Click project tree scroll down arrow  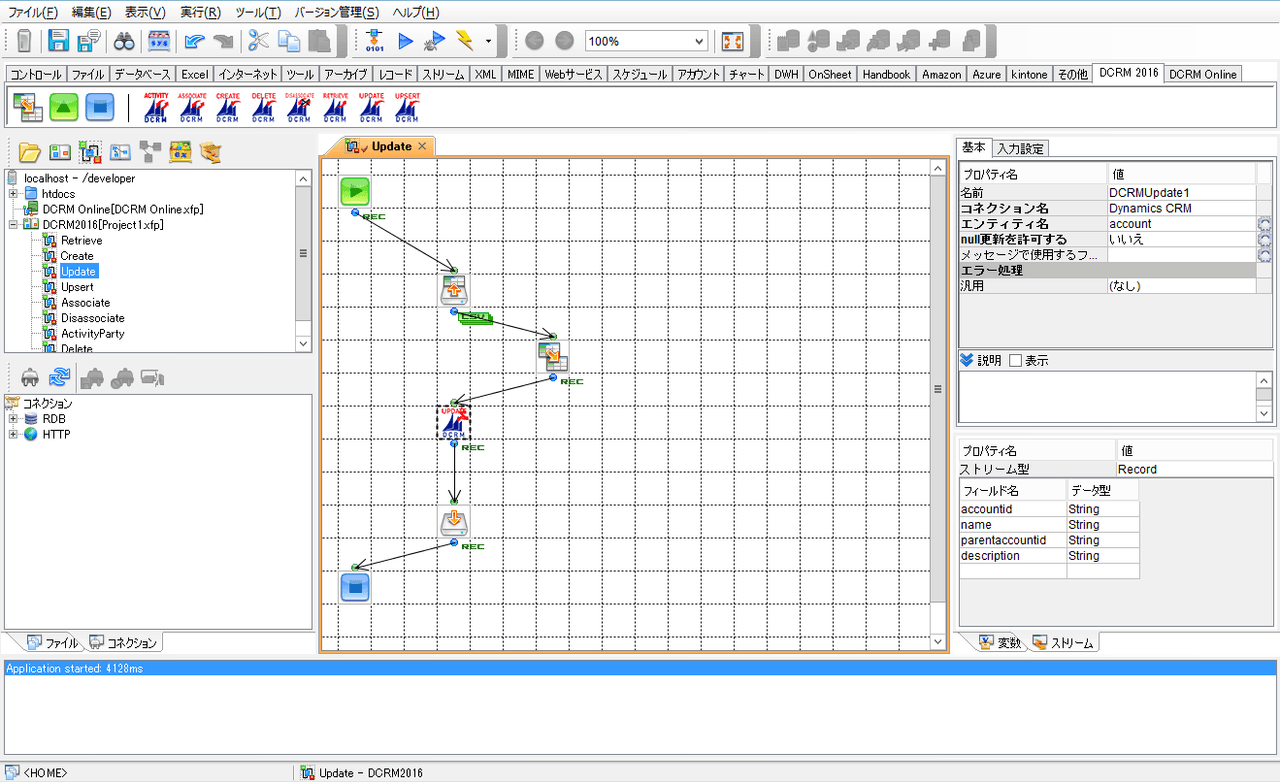coord(304,343)
